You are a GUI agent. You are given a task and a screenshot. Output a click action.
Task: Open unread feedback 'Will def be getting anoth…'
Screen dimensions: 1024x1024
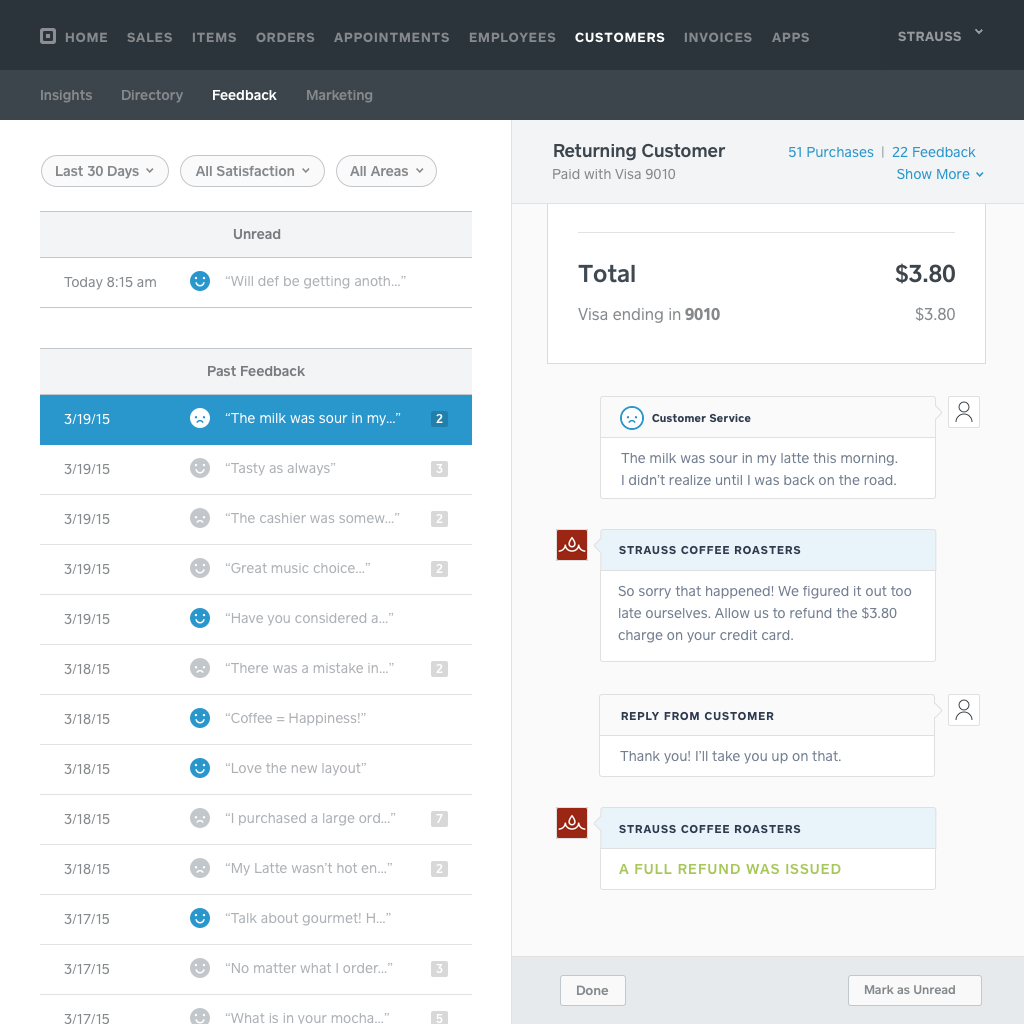click(x=256, y=282)
